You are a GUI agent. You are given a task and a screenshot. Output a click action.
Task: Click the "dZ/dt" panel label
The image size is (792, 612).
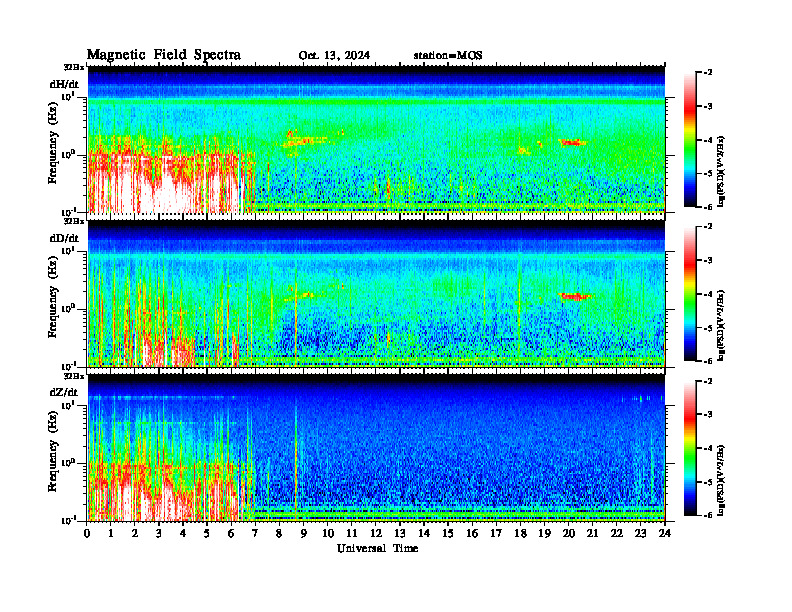pyautogui.click(x=64, y=392)
